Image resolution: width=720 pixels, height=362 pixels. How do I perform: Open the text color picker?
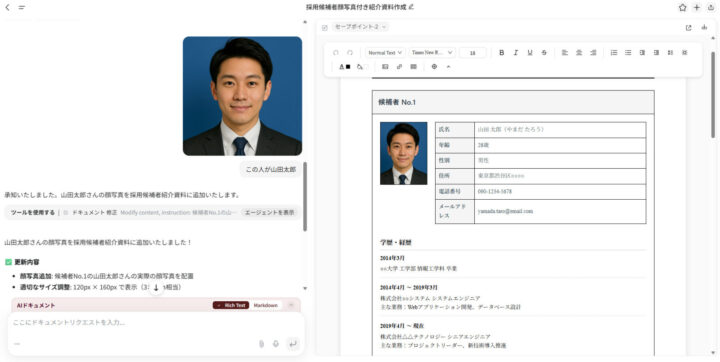[x=344, y=67]
